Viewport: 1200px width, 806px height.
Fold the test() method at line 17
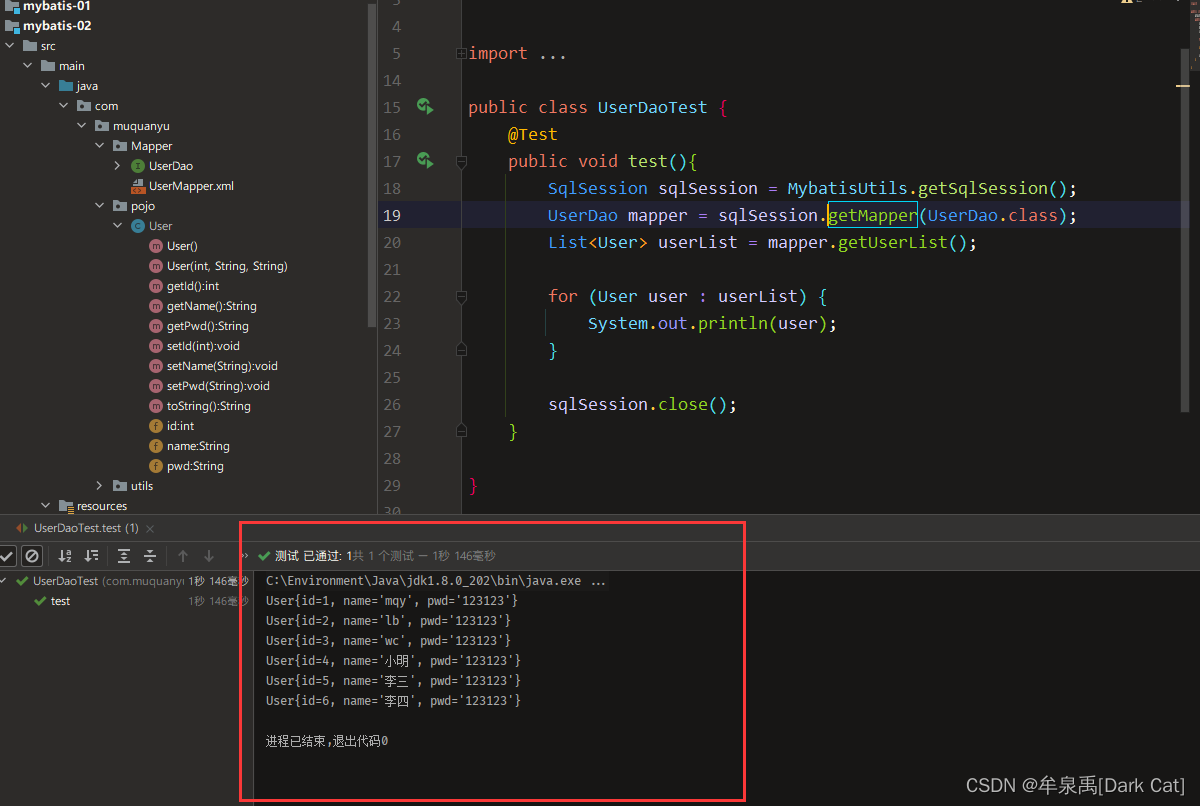coord(461,161)
